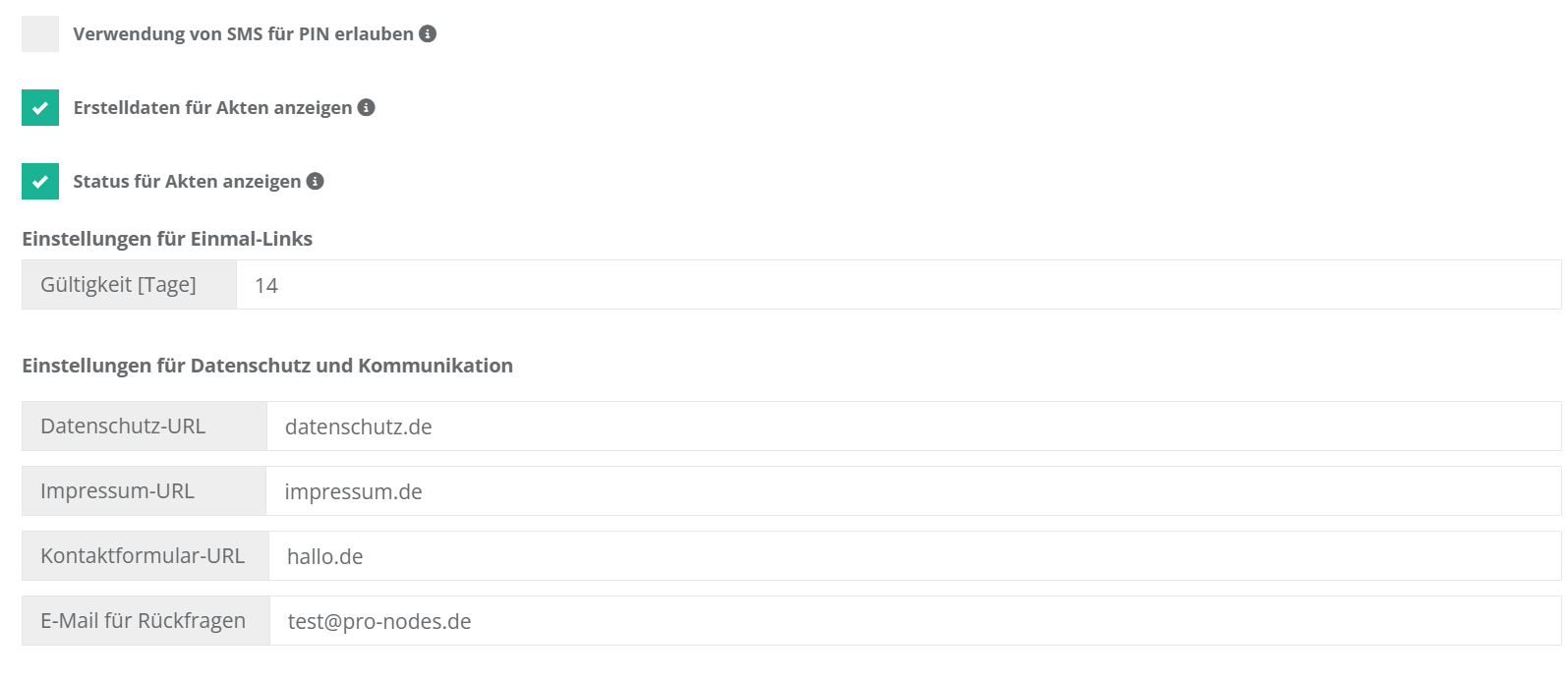Disable Status für Akten anzeigen checkbox

tap(40, 182)
